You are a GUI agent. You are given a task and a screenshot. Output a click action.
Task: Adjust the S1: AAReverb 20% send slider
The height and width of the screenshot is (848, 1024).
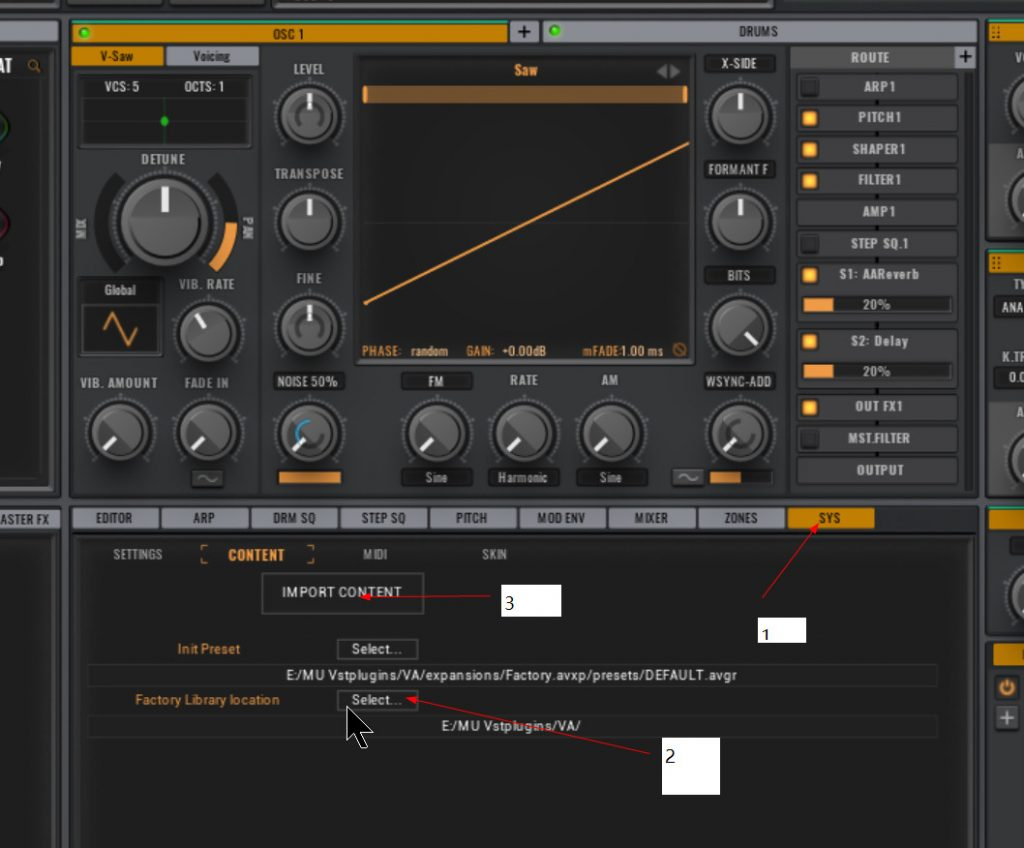coord(875,304)
